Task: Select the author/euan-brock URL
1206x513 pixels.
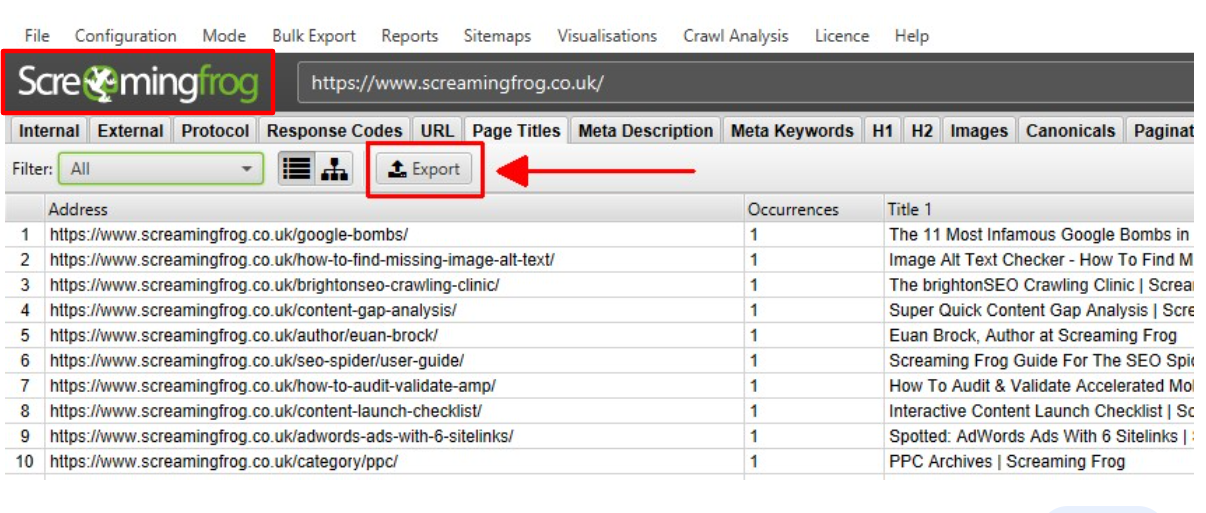Action: point(244,335)
